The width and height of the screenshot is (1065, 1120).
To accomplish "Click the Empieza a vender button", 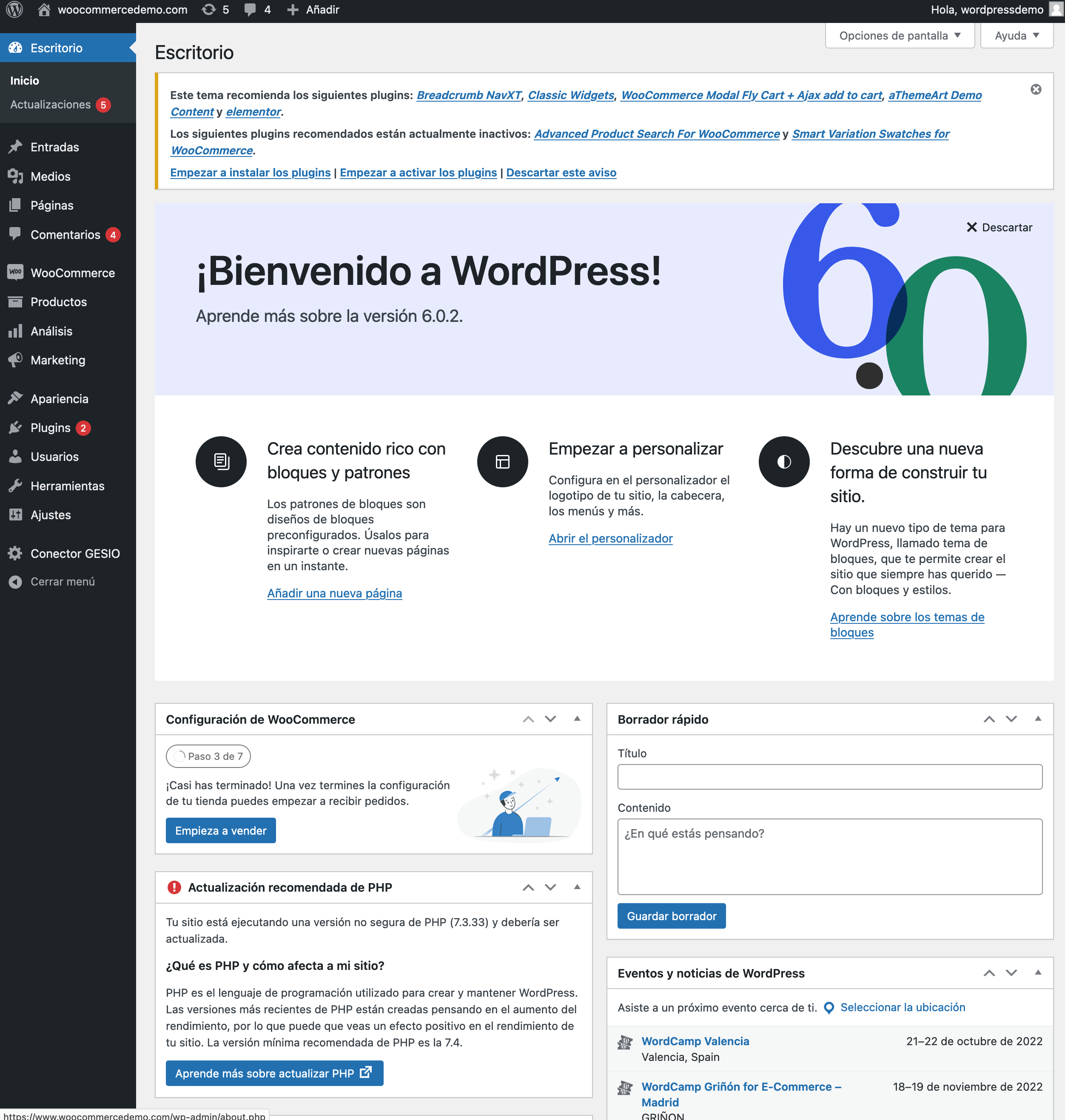I will point(221,830).
